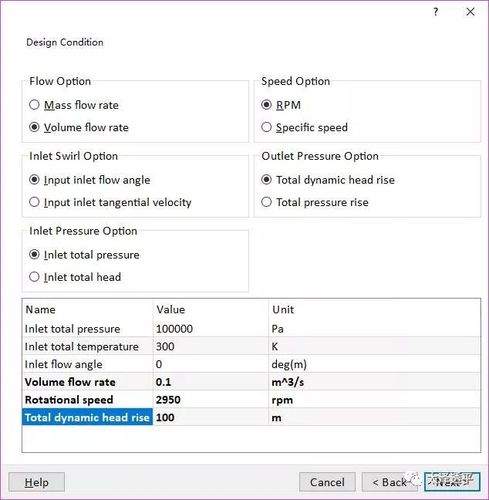This screenshot has width=489, height=500.
Task: Edit Inlet total temperature value 300
Action: tap(211, 347)
